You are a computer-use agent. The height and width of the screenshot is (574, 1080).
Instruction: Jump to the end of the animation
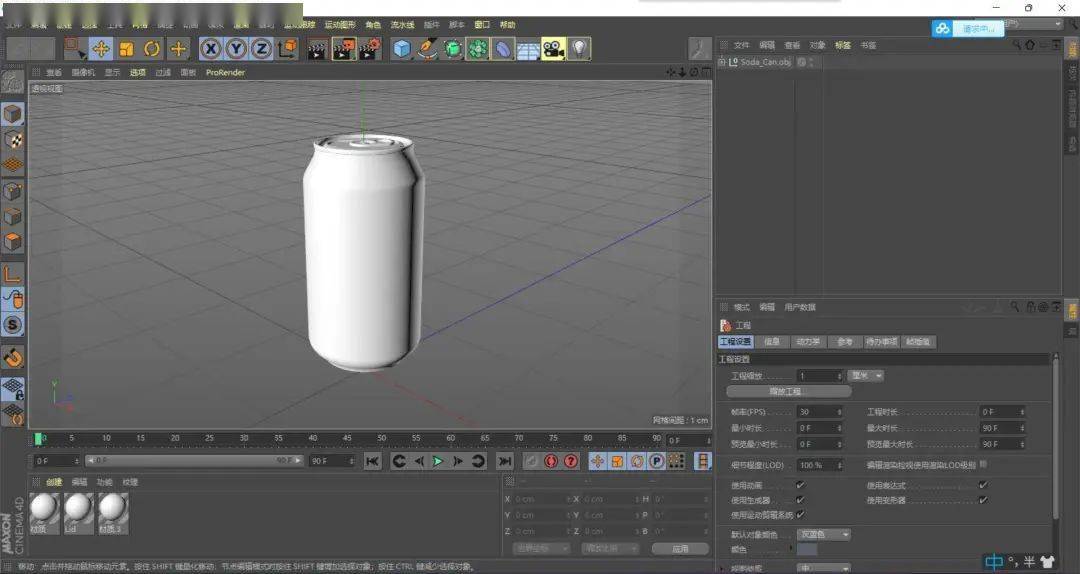click(x=505, y=461)
